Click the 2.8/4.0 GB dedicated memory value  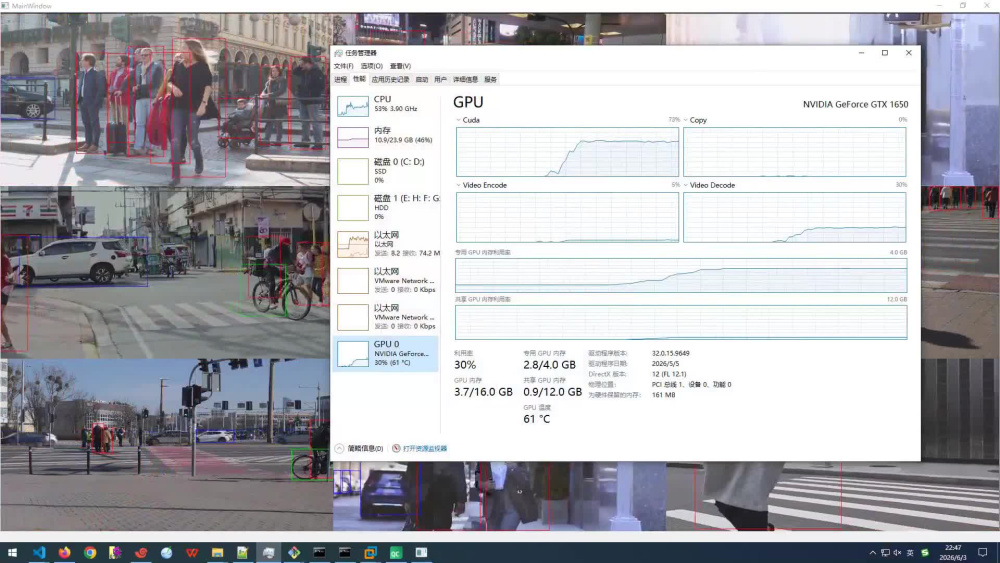point(549,365)
